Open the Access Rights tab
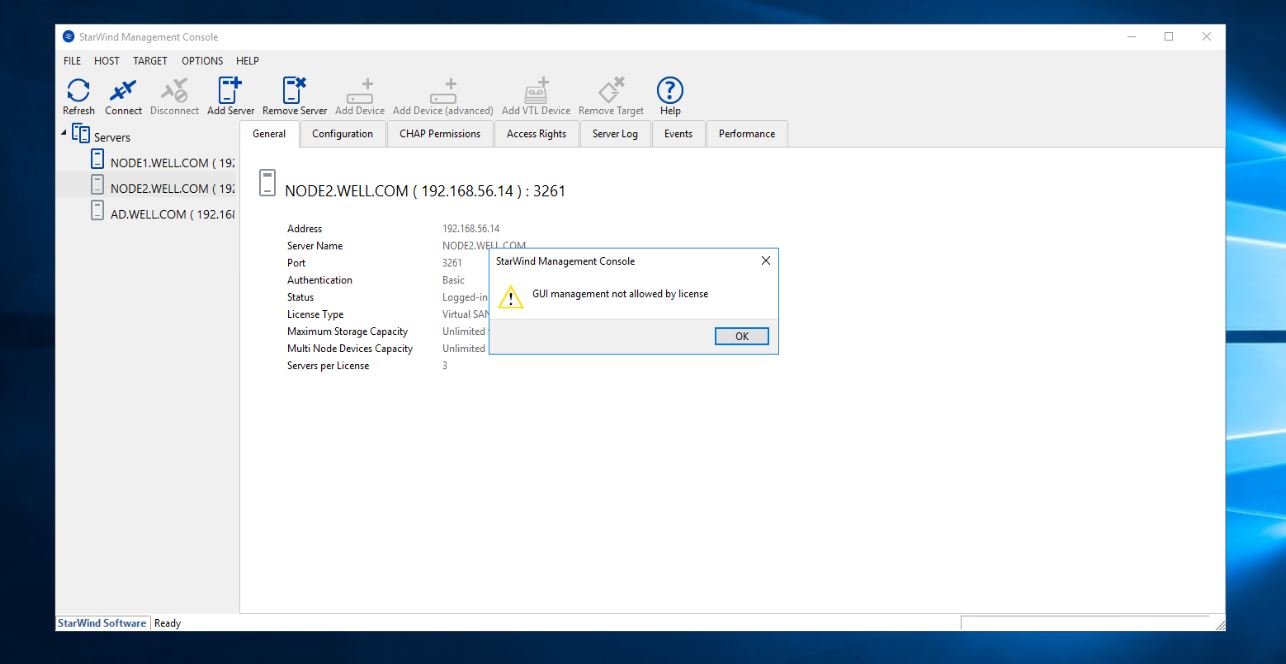The width and height of the screenshot is (1286, 664). [536, 134]
